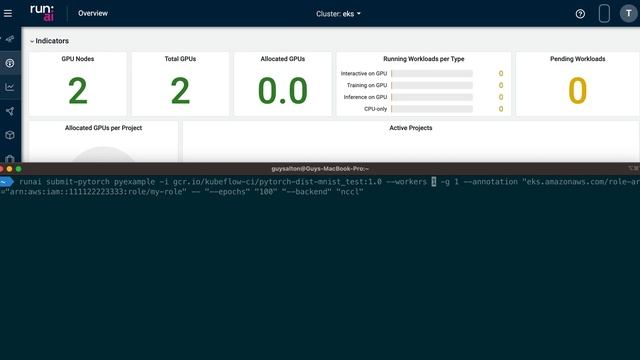This screenshot has width=640, height=360.
Task: Click the Interactive on GPU bar
Action: click(x=432, y=73)
